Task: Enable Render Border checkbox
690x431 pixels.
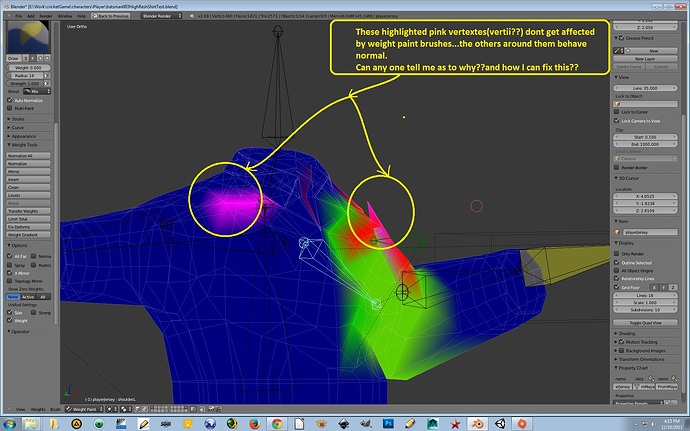Action: 617,168
